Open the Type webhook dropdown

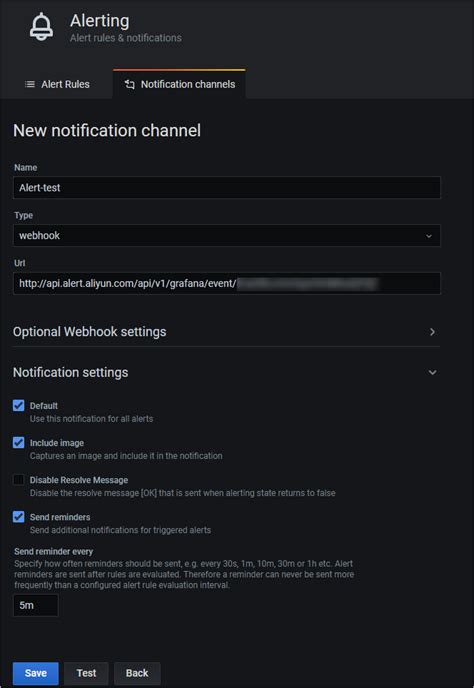227,236
